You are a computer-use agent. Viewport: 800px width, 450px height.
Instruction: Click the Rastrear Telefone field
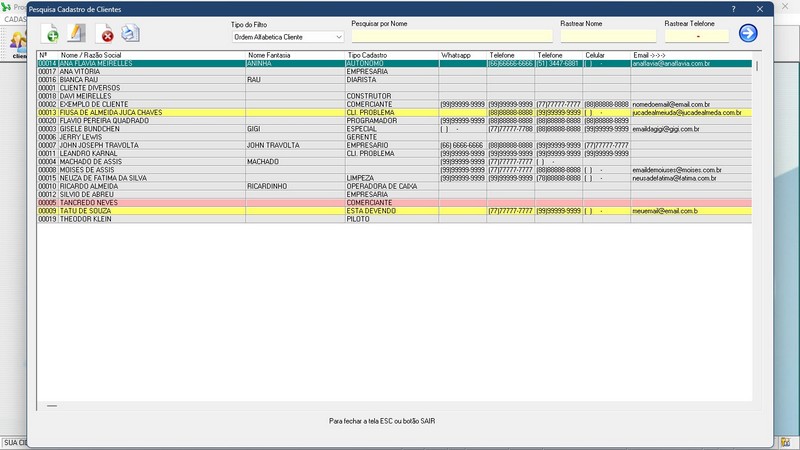(697, 36)
